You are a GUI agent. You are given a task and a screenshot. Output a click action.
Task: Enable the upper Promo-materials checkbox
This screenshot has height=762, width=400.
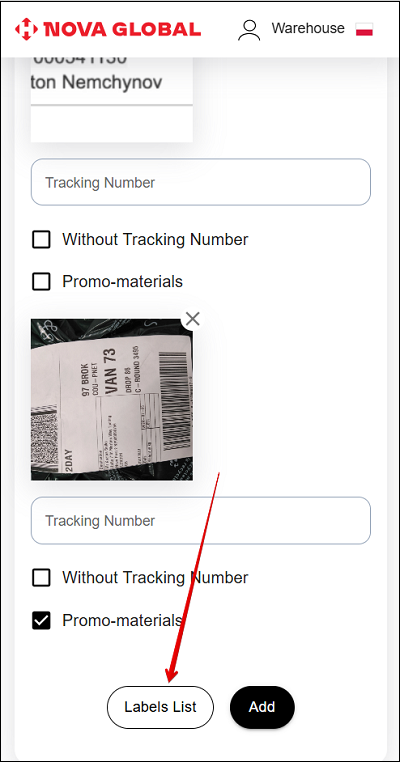pyautogui.click(x=41, y=281)
